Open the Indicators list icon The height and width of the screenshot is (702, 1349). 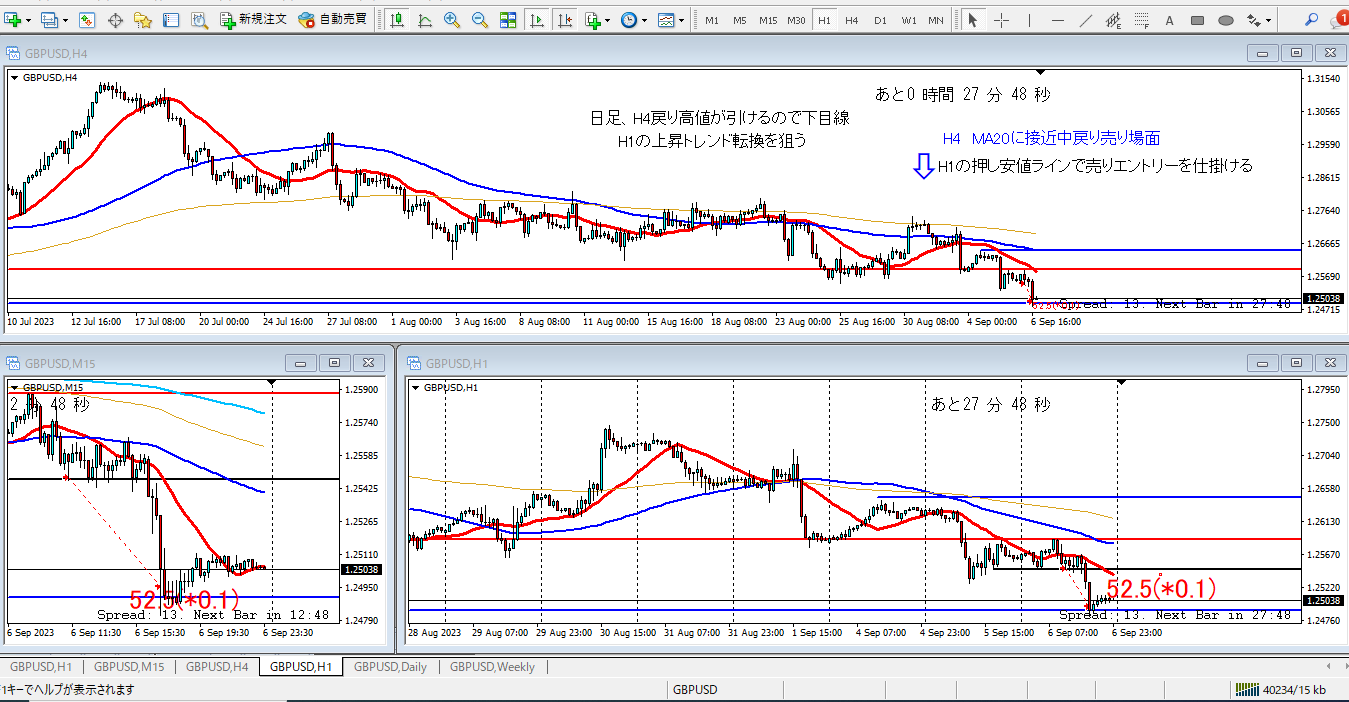tap(591, 20)
